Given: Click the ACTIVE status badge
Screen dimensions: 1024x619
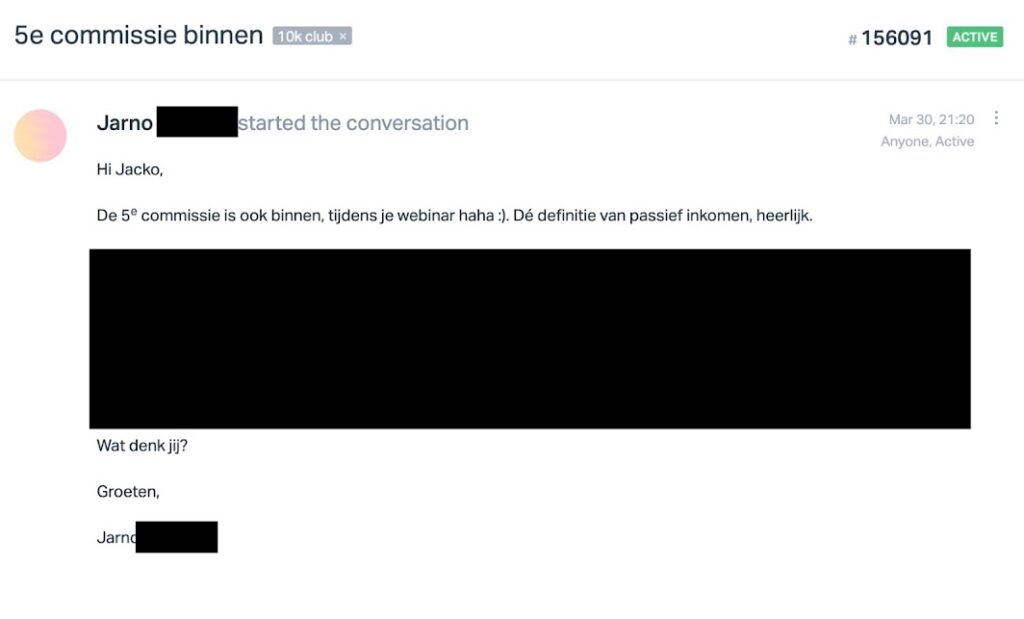Looking at the screenshot, I should [x=974, y=37].
